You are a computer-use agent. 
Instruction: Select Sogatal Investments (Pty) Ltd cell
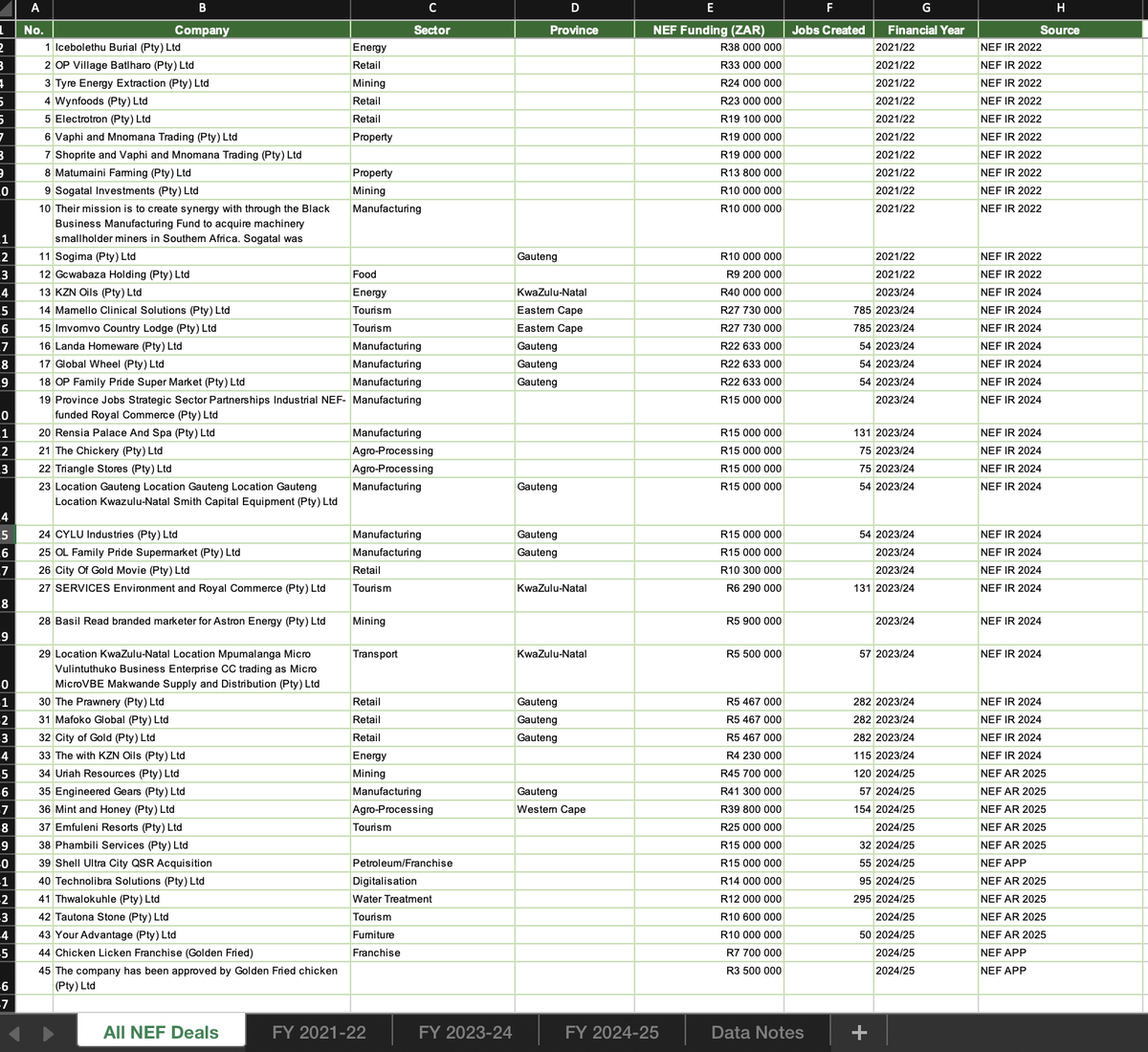[202, 190]
